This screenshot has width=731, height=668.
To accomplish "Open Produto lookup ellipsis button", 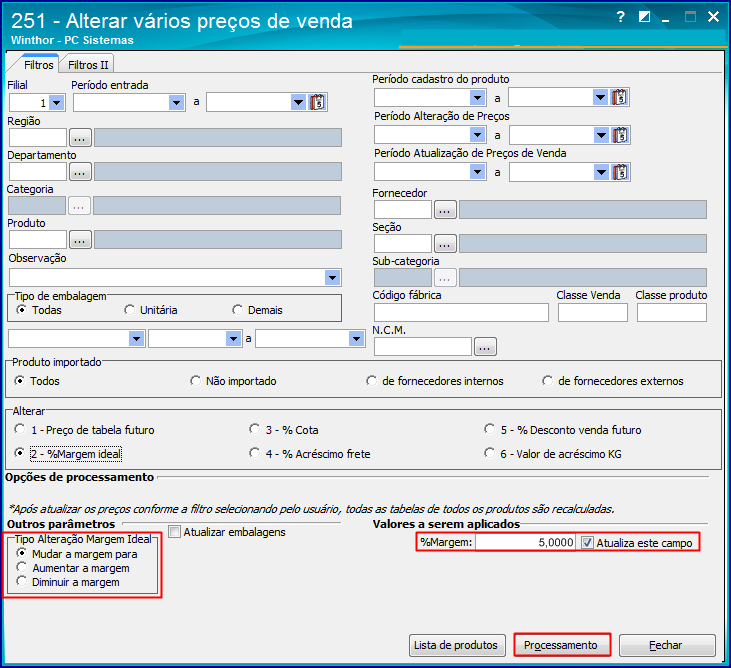I will [80, 240].
